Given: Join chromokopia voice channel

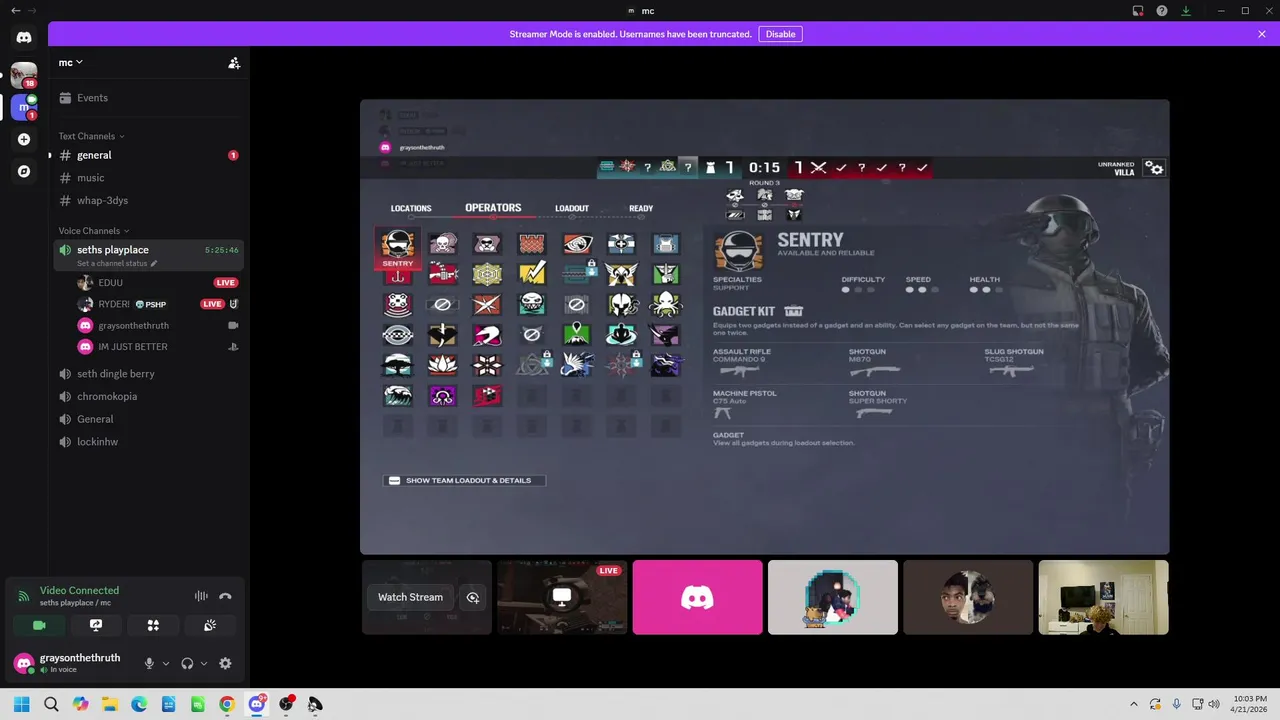Looking at the screenshot, I should tap(150, 396).
